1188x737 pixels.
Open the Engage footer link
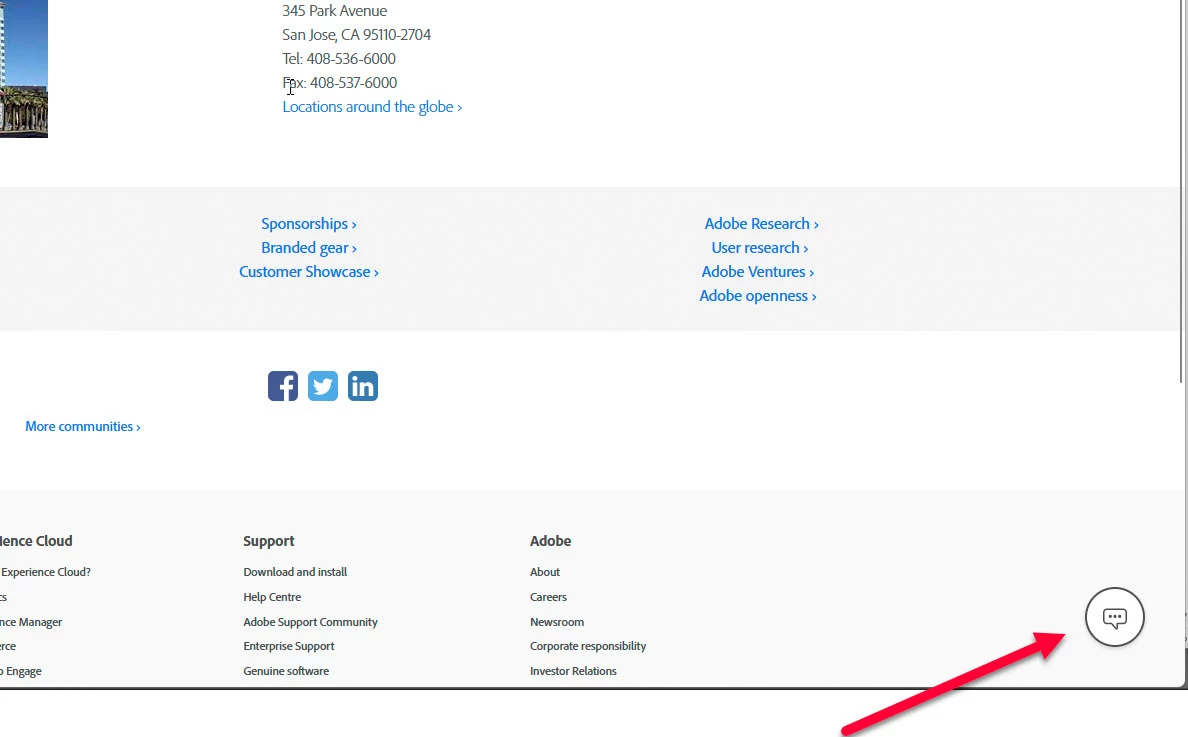21,671
